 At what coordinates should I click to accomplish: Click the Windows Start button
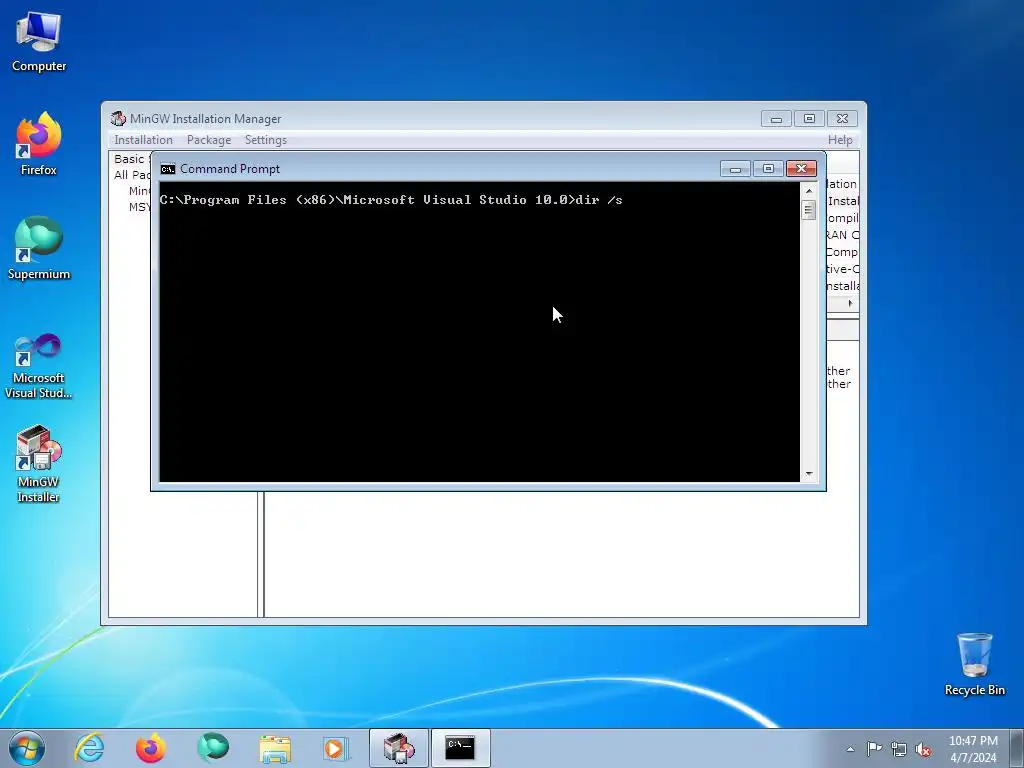[x=27, y=748]
